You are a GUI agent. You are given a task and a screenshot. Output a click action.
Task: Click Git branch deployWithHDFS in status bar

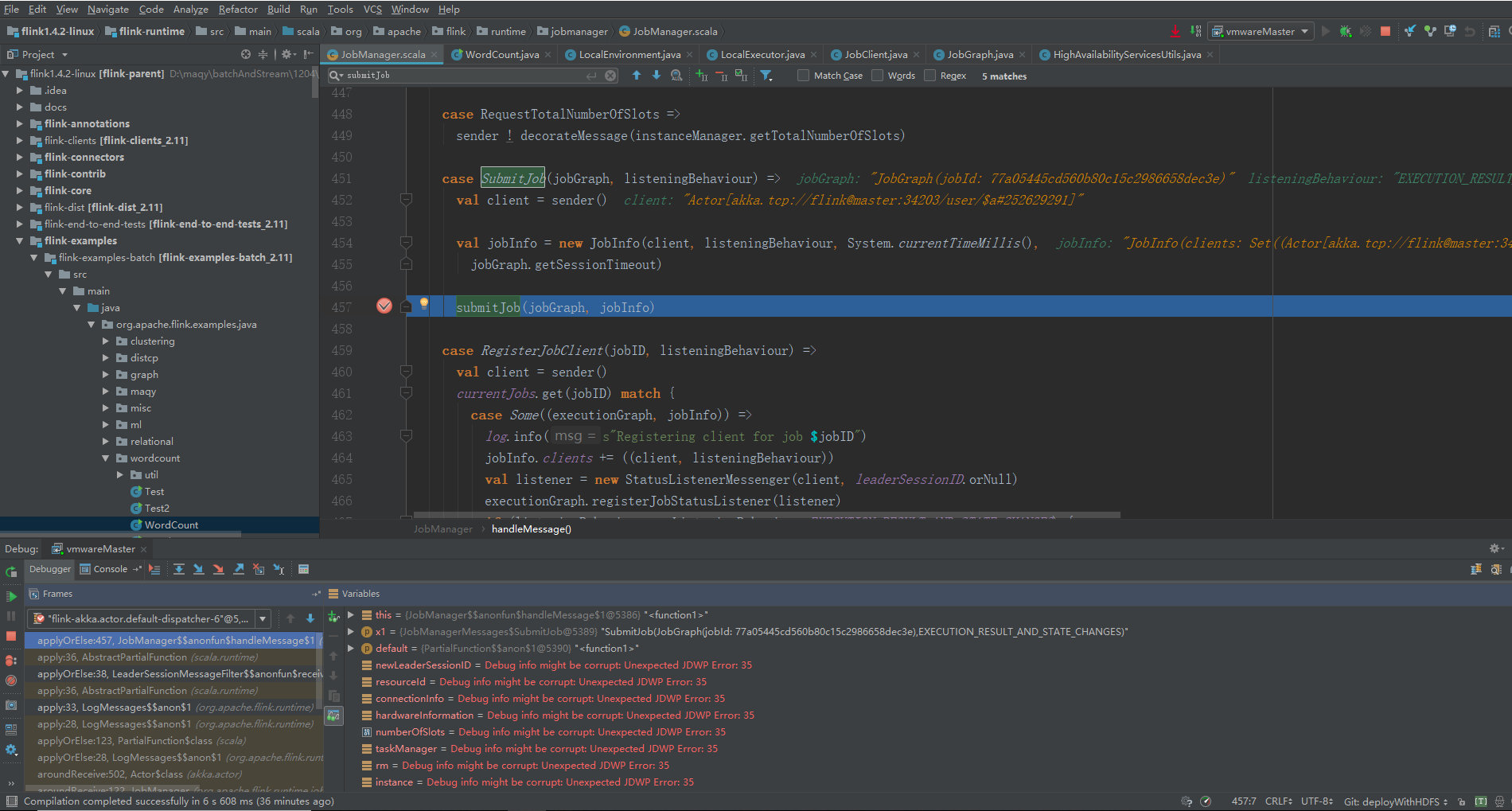tap(1396, 801)
